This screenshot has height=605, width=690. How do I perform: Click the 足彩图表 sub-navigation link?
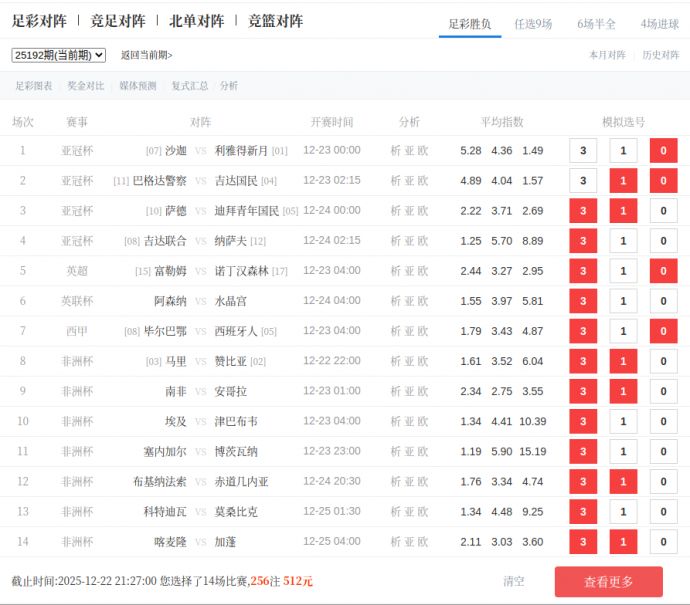tap(34, 86)
